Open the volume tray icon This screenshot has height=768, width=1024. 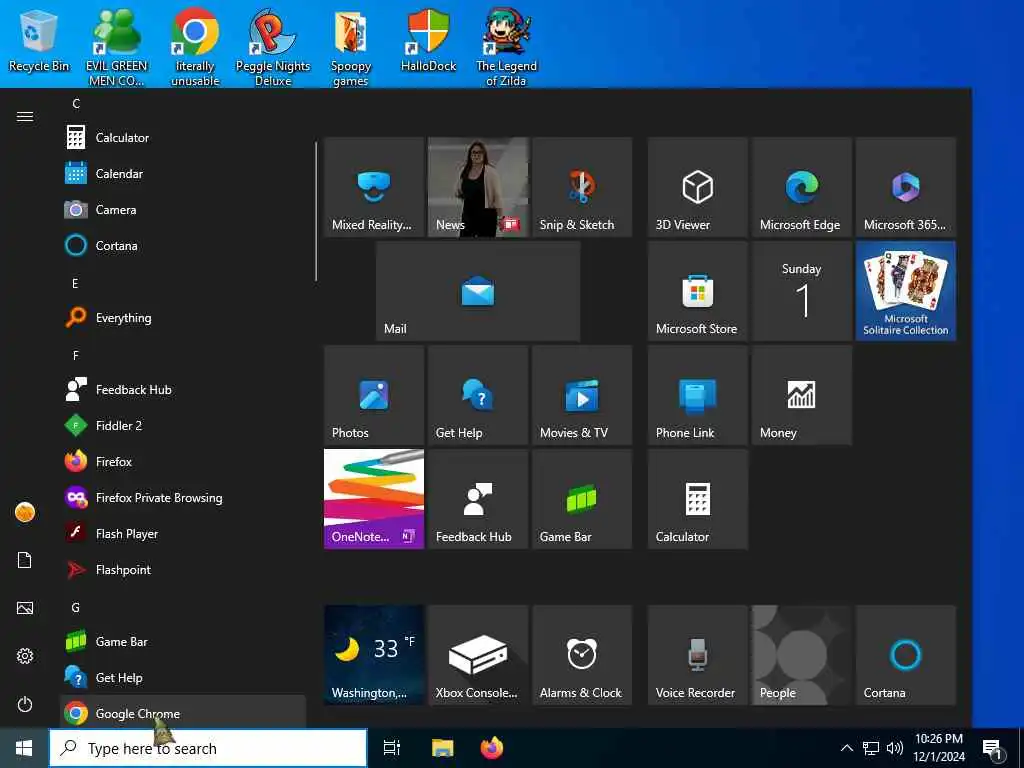point(895,748)
